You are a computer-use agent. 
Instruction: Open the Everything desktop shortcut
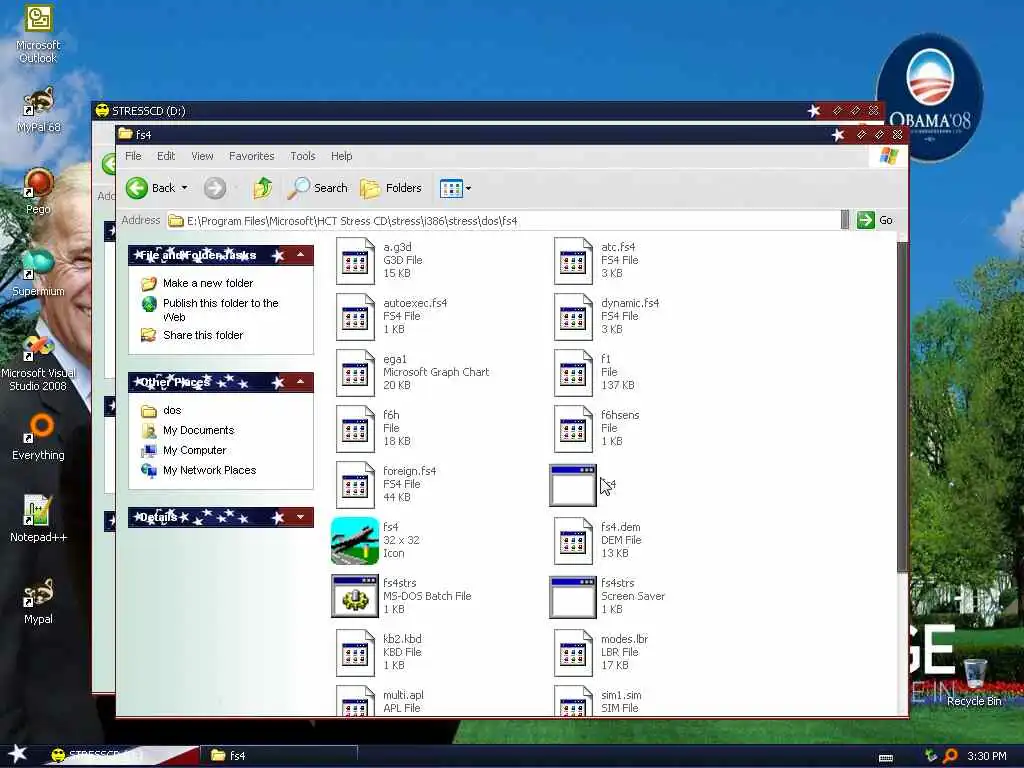tap(38, 438)
